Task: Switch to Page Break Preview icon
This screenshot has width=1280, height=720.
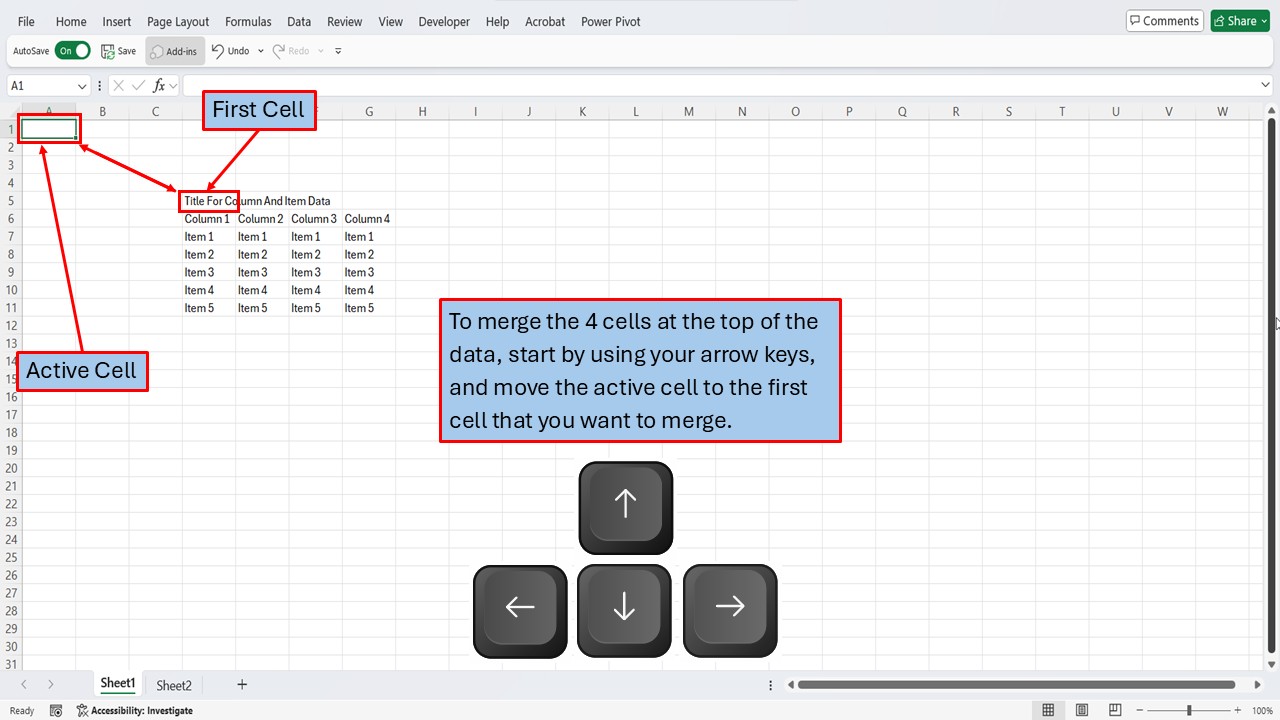Action: coord(1115,710)
